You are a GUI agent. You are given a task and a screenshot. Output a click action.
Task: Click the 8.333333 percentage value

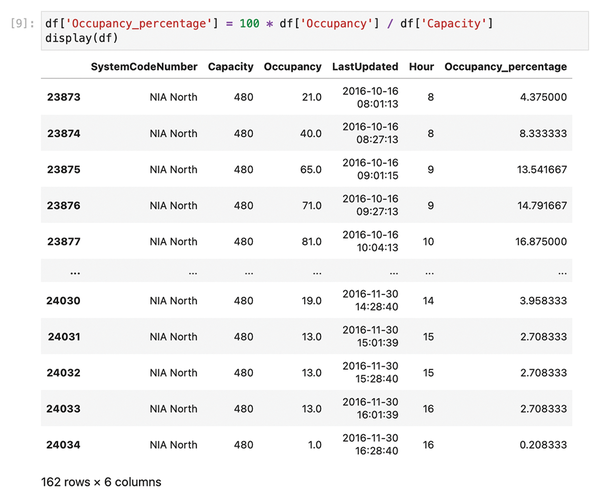point(543,134)
